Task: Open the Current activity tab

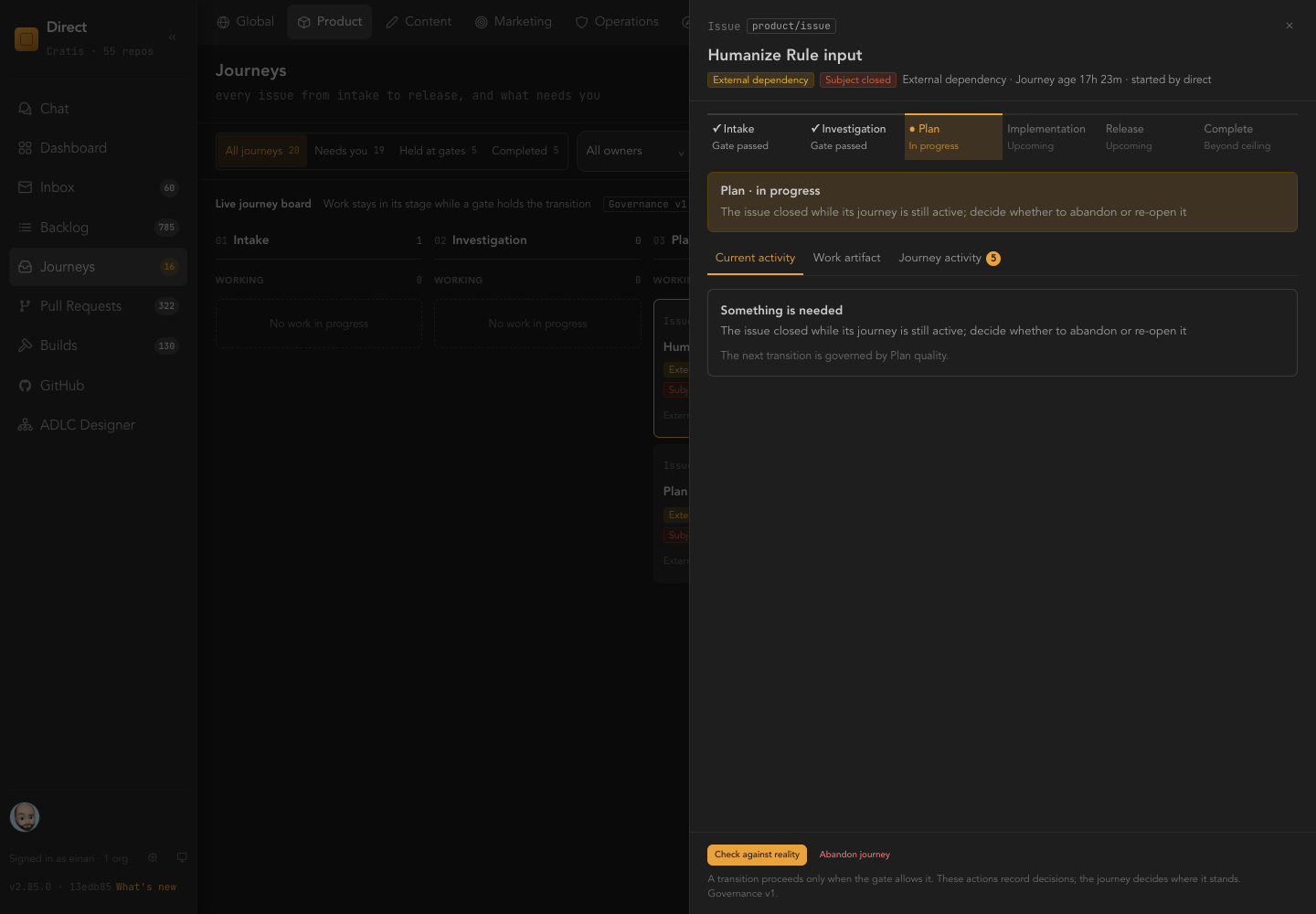Action: click(x=755, y=258)
